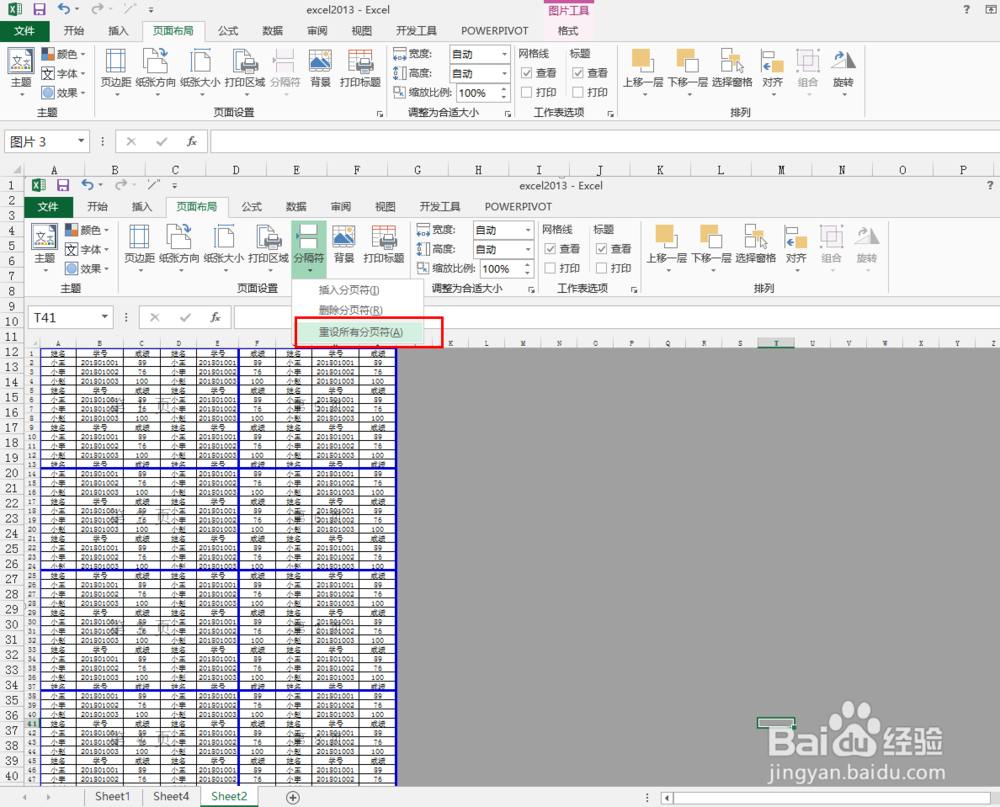
Task: Toggle 标题 查看 checkbox in embedded picture
Action: coord(601,249)
